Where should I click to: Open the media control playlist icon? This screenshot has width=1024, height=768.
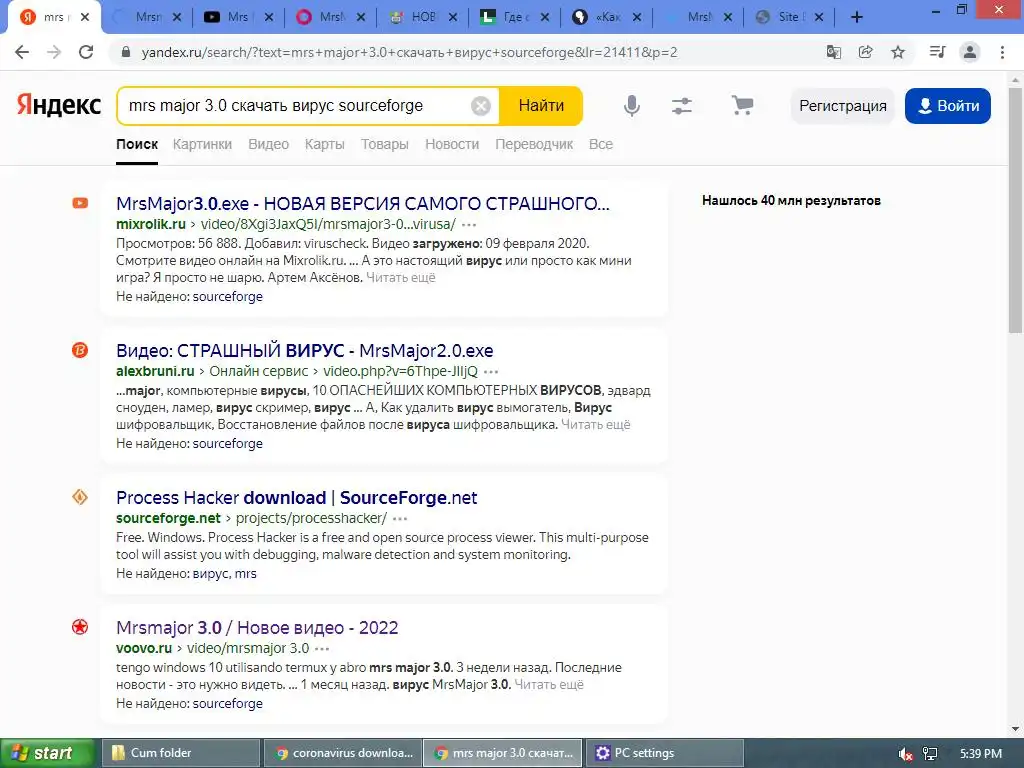[x=937, y=52]
